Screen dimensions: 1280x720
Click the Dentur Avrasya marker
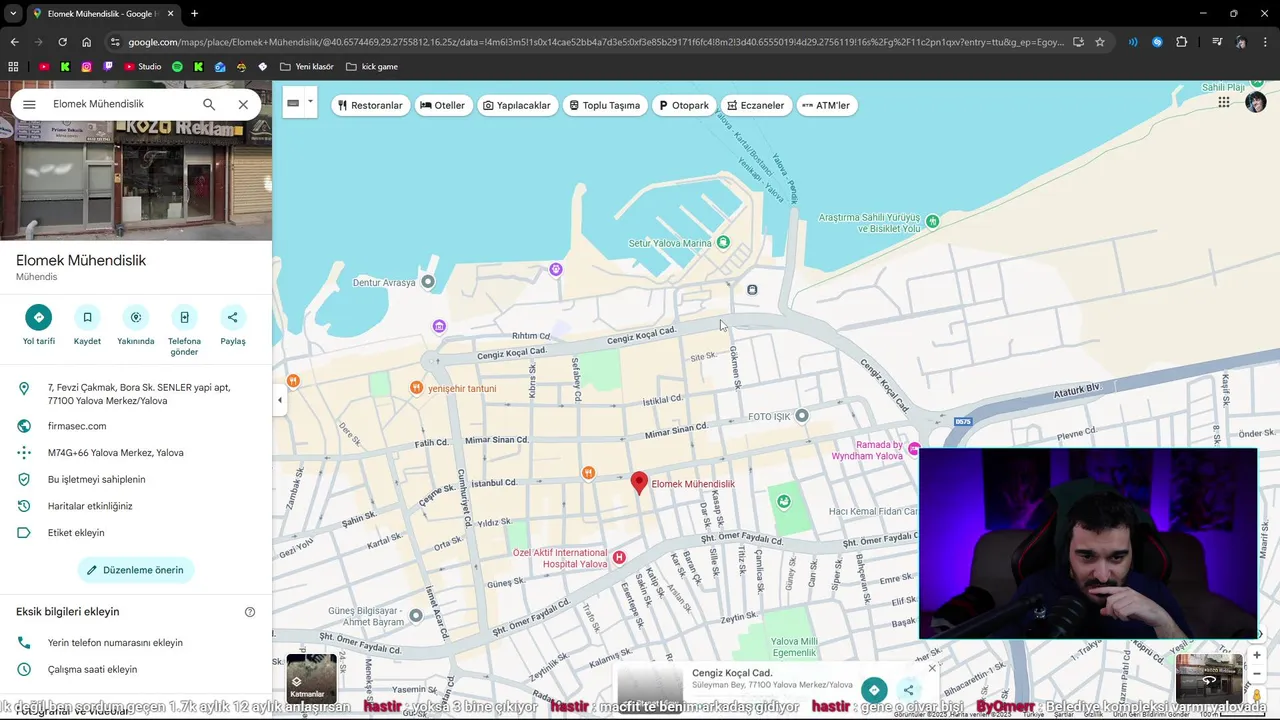pos(429,282)
